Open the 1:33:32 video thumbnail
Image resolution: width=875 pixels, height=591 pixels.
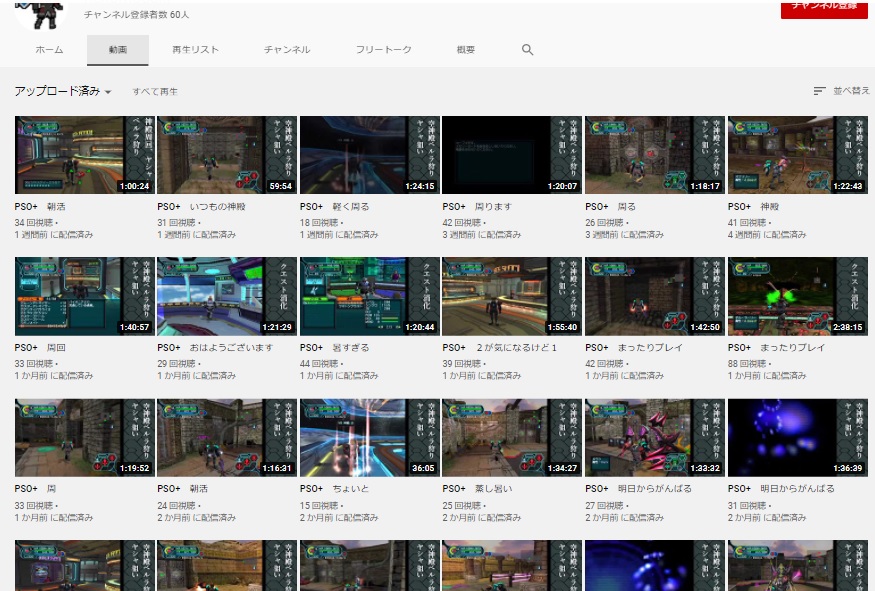coord(655,438)
